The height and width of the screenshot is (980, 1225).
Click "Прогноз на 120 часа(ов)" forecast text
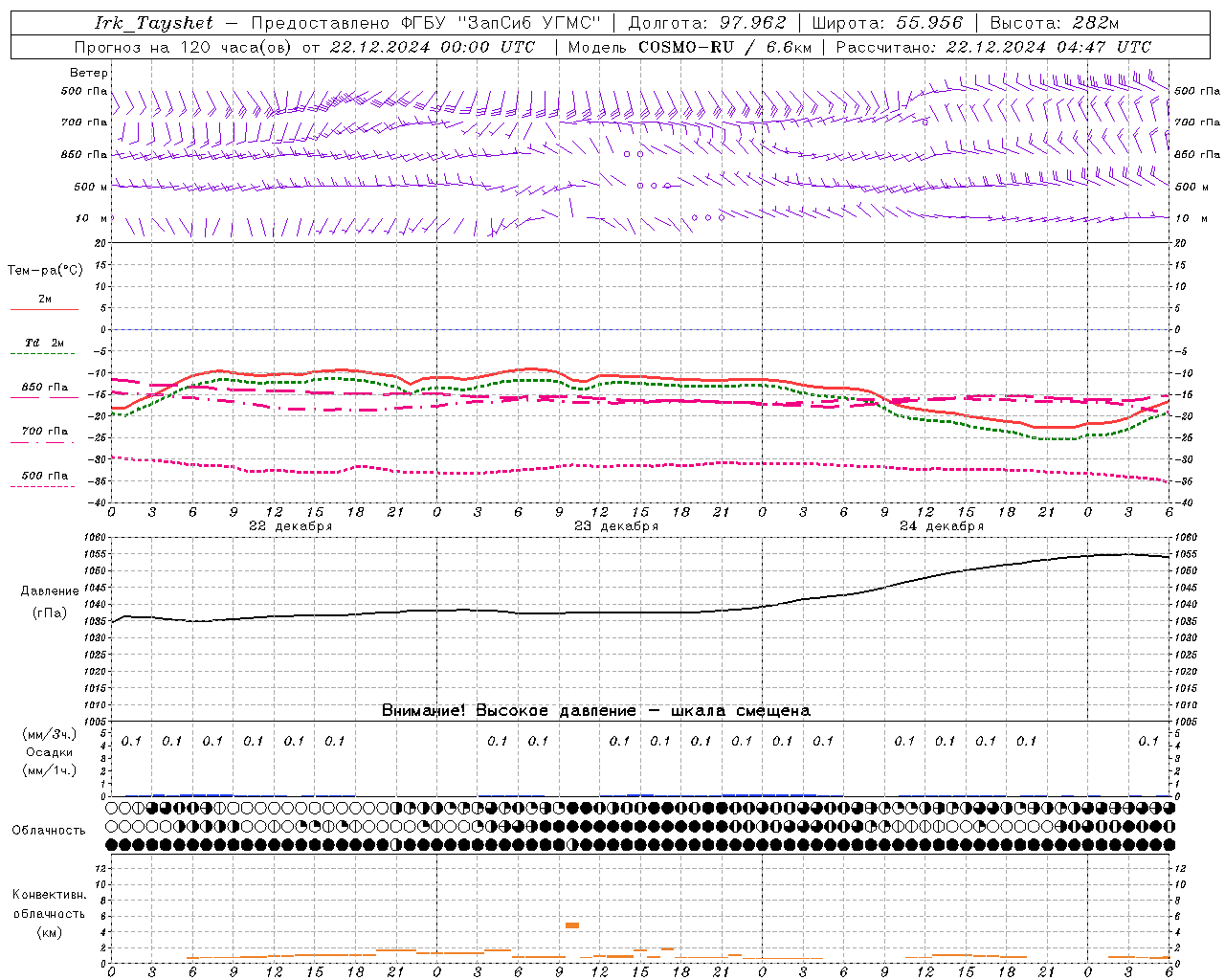coord(184,47)
